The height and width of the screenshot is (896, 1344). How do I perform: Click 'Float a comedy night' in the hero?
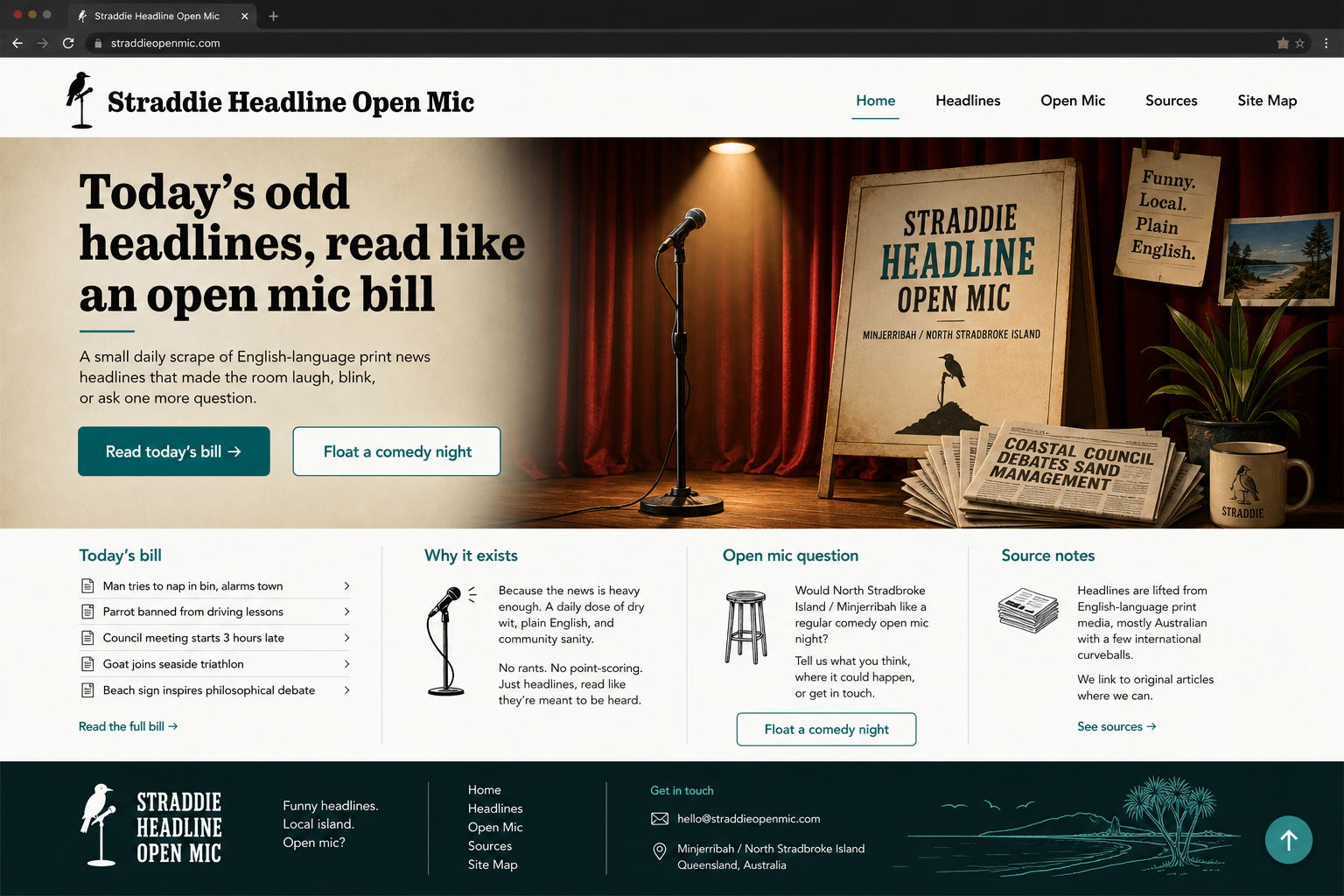click(396, 451)
